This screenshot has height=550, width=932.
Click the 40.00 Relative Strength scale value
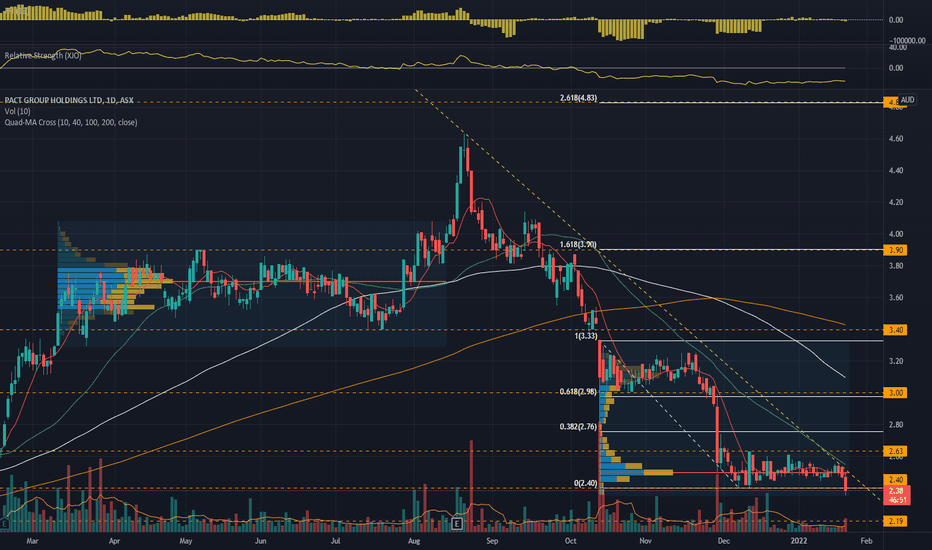[x=897, y=47]
